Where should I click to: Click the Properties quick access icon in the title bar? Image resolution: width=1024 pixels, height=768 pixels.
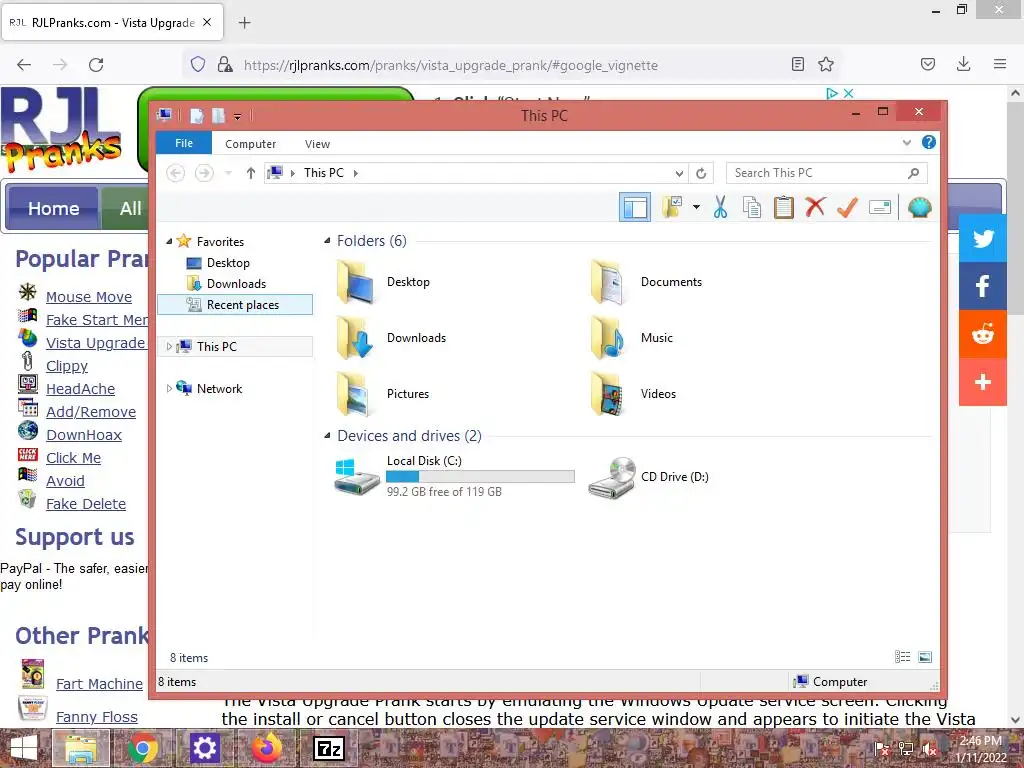197,116
